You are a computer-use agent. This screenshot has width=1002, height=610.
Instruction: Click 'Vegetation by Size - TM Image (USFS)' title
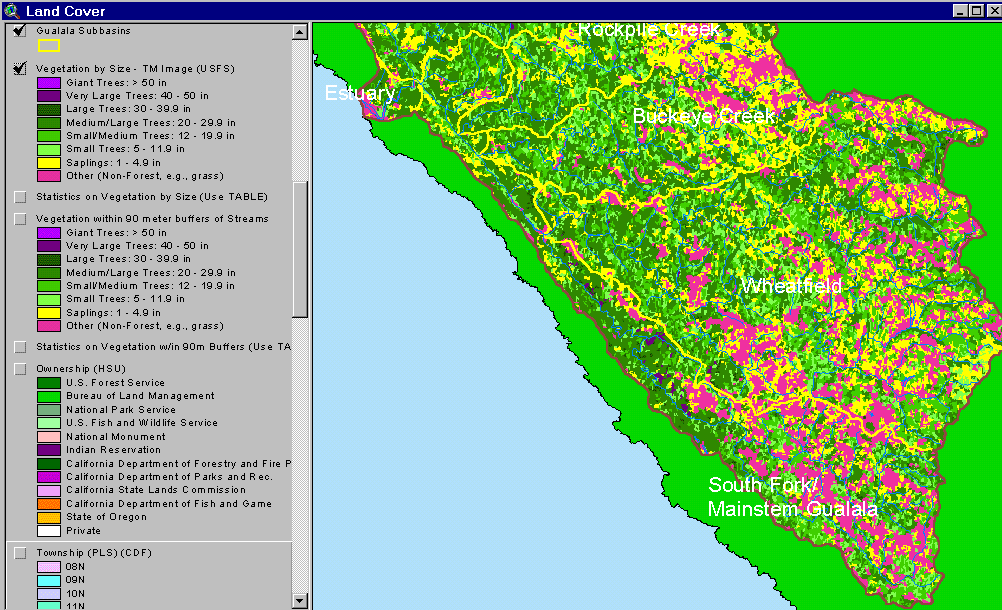point(135,68)
